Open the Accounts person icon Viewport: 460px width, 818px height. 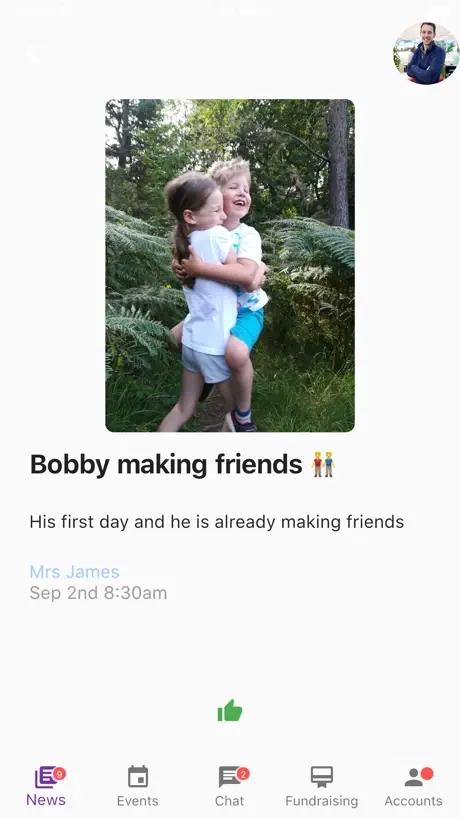click(414, 778)
